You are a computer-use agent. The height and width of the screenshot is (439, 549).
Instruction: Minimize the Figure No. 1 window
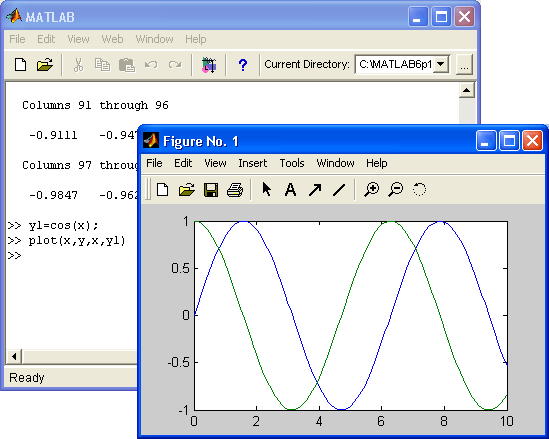pos(486,141)
